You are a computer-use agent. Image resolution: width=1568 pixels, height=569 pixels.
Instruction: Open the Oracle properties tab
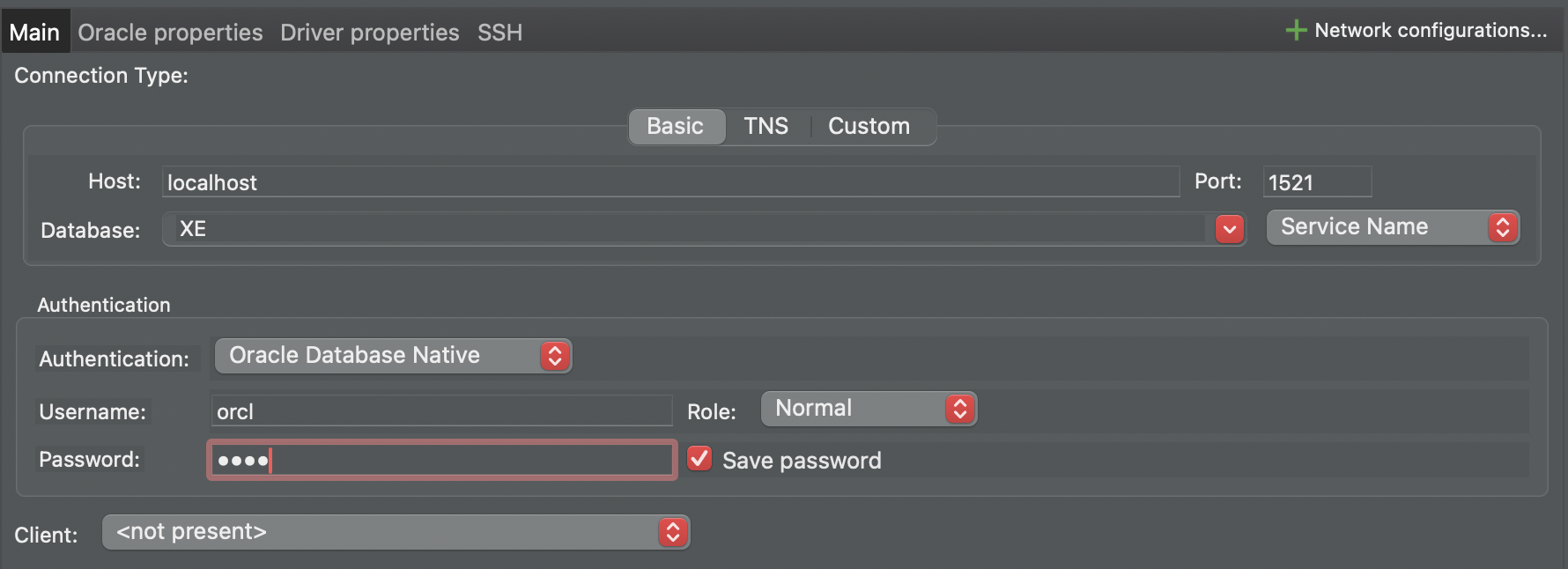(x=170, y=33)
